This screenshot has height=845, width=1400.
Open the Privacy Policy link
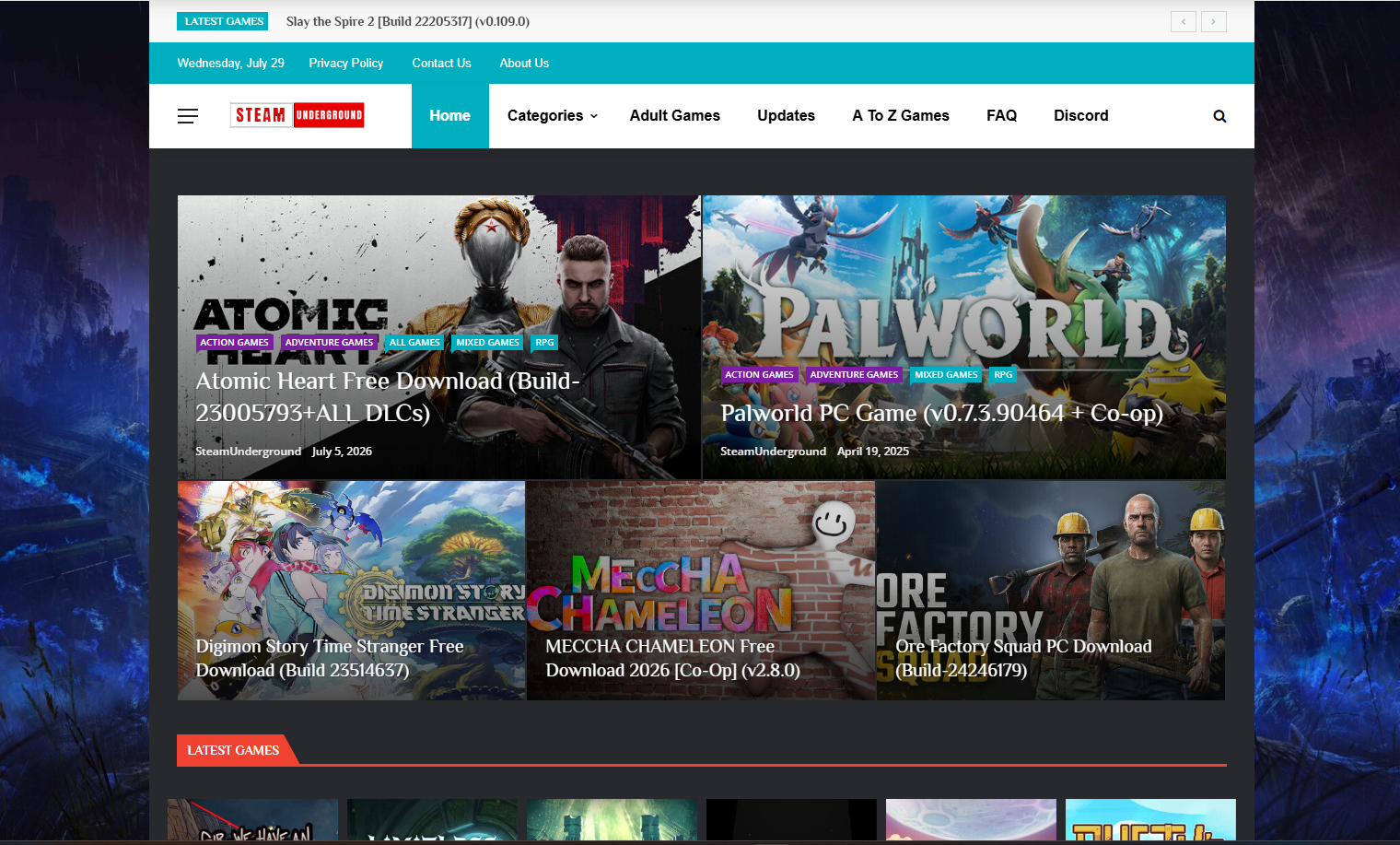346,64
